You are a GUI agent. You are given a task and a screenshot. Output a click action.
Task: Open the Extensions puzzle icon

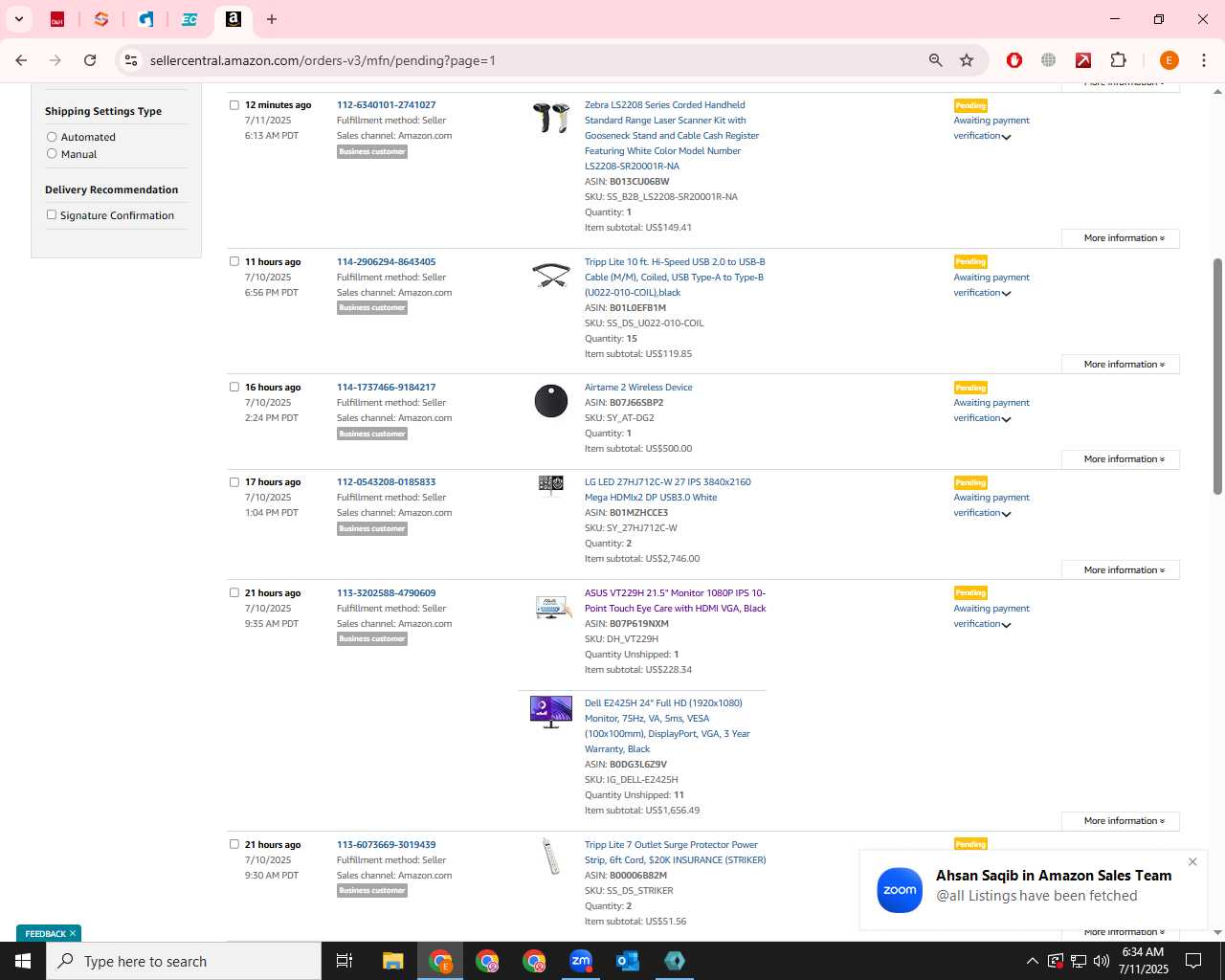point(1118,60)
